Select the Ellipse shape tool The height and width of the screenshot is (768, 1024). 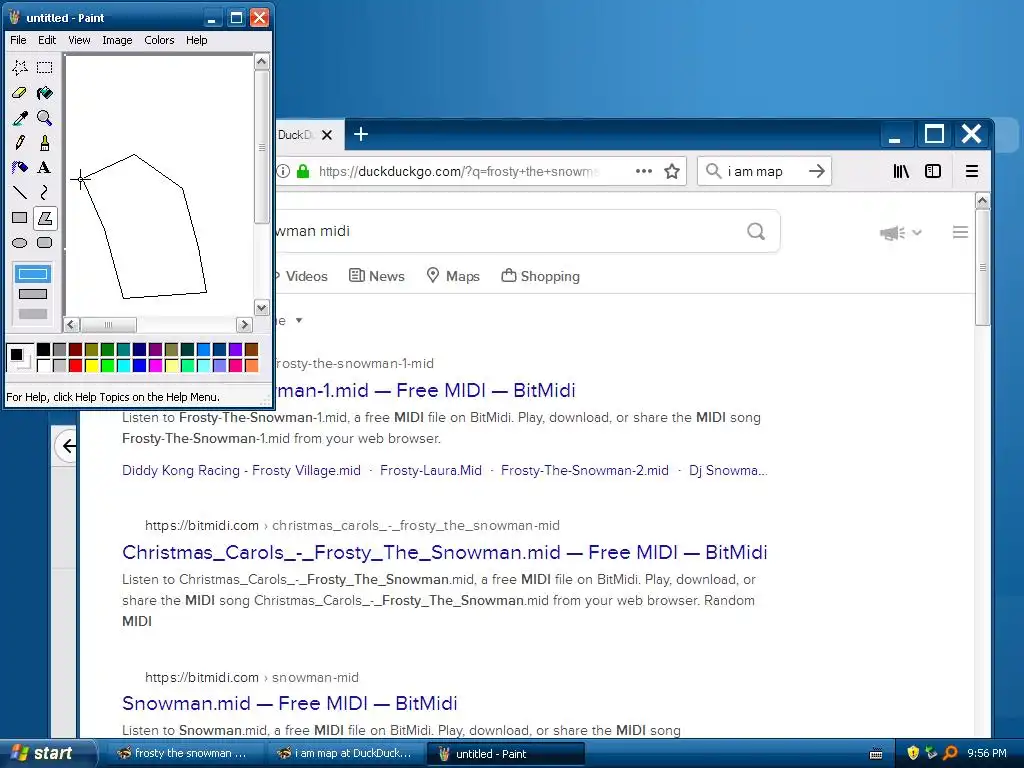20,243
